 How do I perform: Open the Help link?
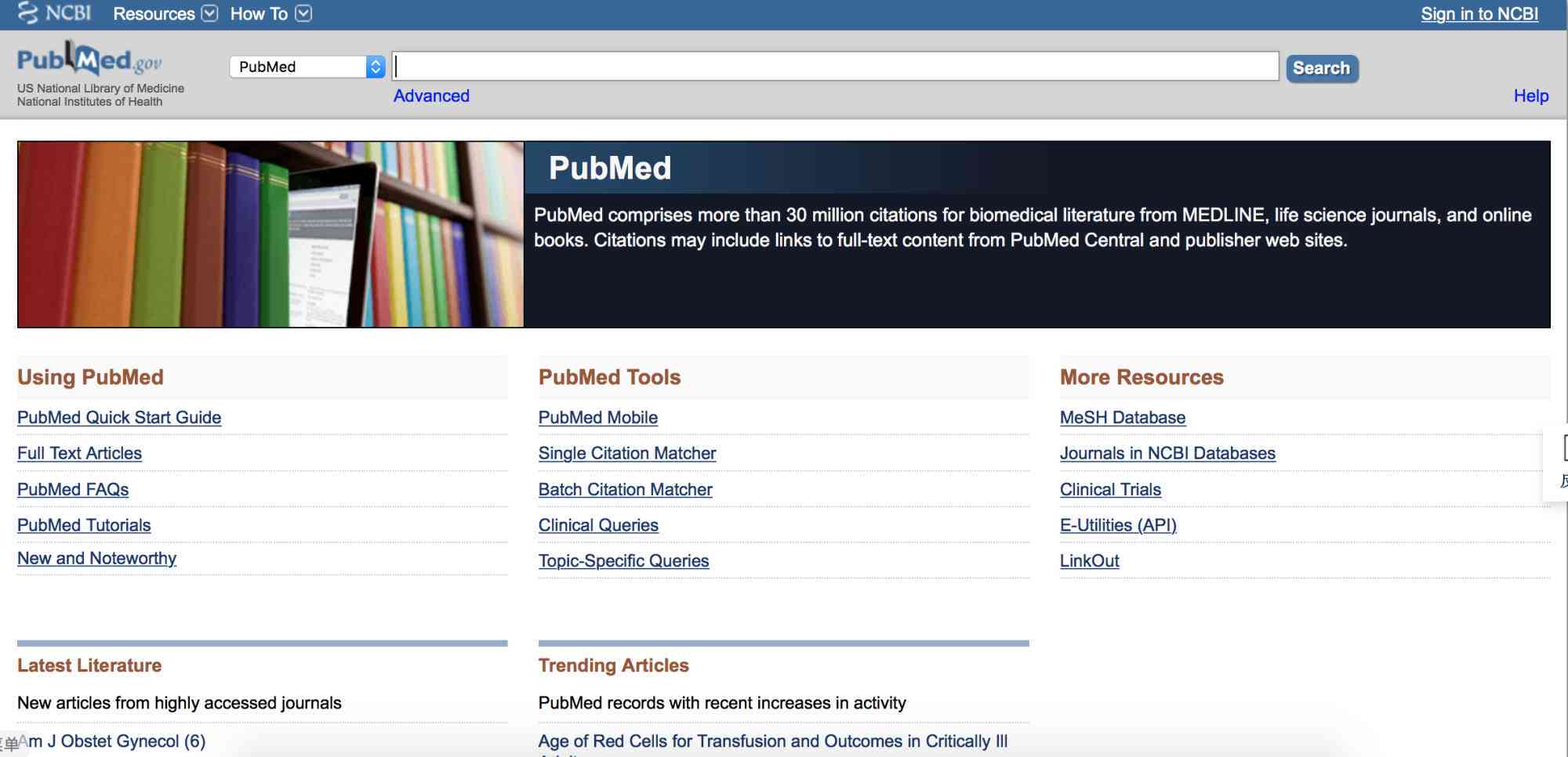tap(1531, 96)
